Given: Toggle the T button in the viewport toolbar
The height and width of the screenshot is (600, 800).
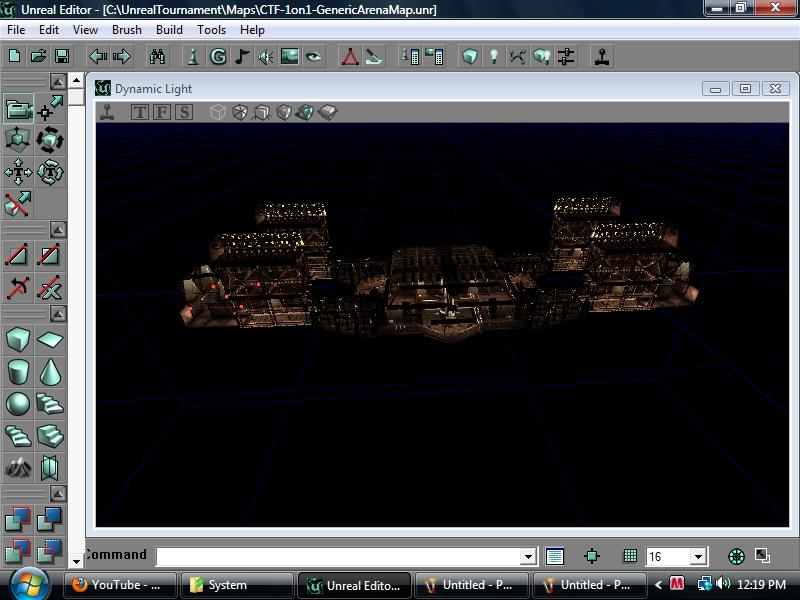Looking at the screenshot, I should pos(138,112).
